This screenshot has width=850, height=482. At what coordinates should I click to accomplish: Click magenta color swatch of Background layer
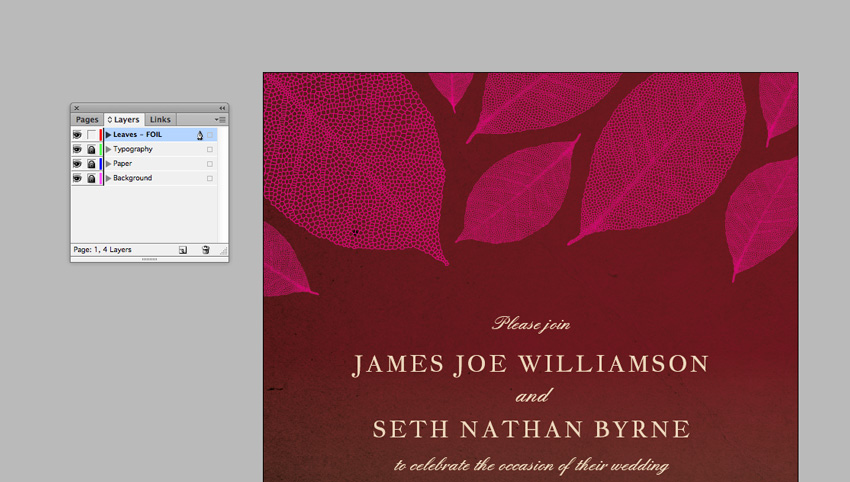[x=101, y=178]
